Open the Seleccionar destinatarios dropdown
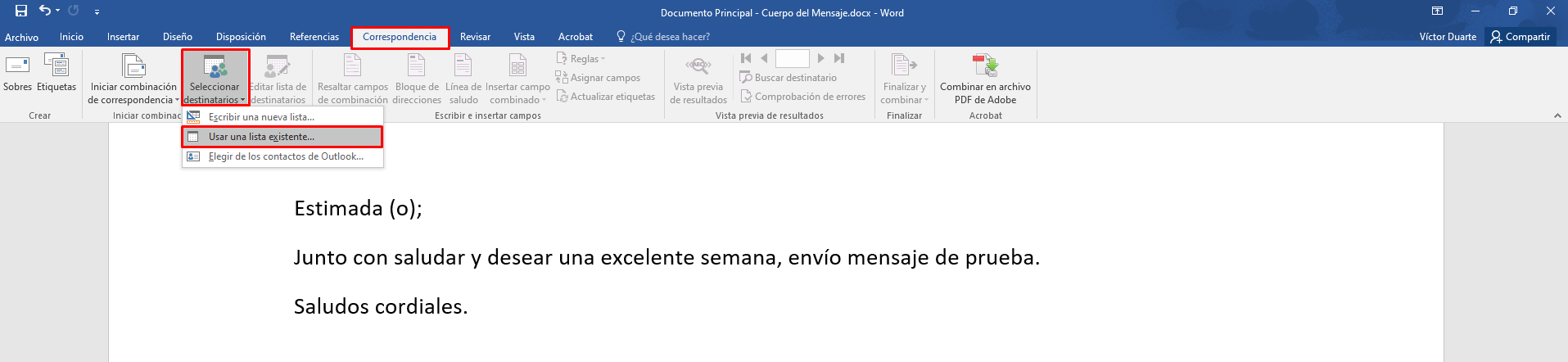The image size is (1568, 362). click(x=215, y=79)
